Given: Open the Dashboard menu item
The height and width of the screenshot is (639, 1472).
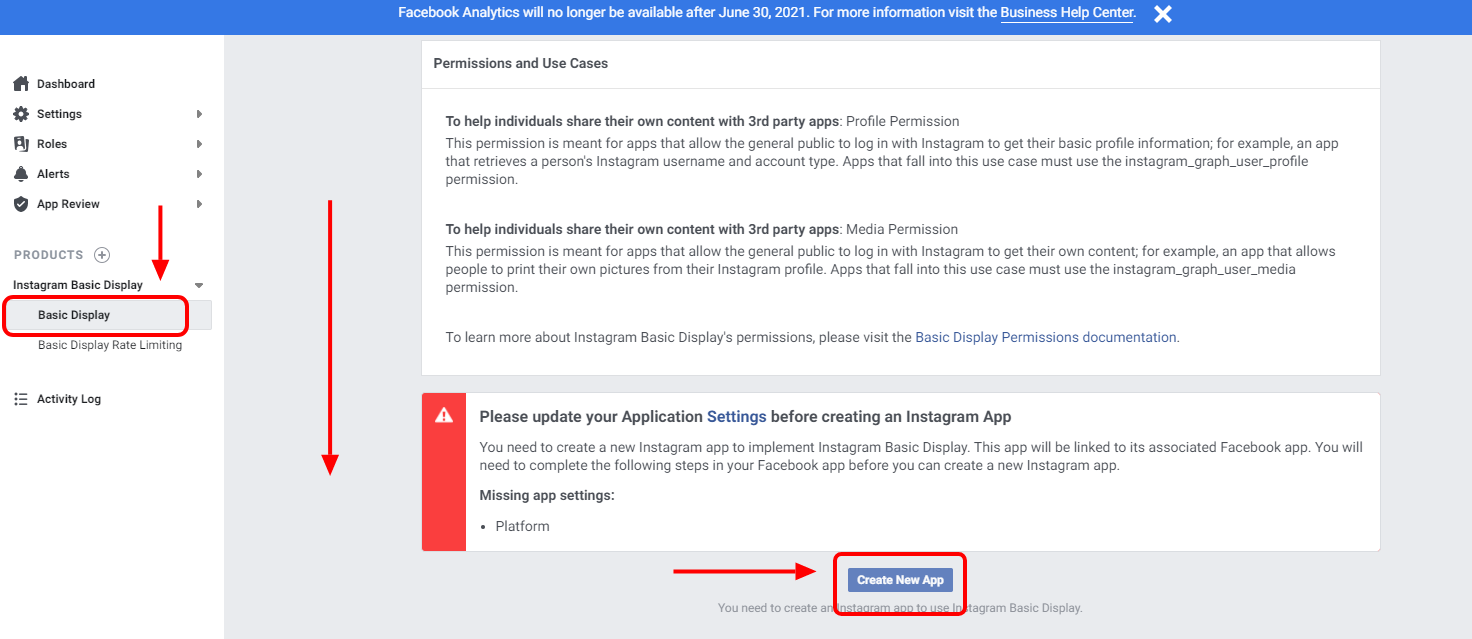Looking at the screenshot, I should (66, 84).
